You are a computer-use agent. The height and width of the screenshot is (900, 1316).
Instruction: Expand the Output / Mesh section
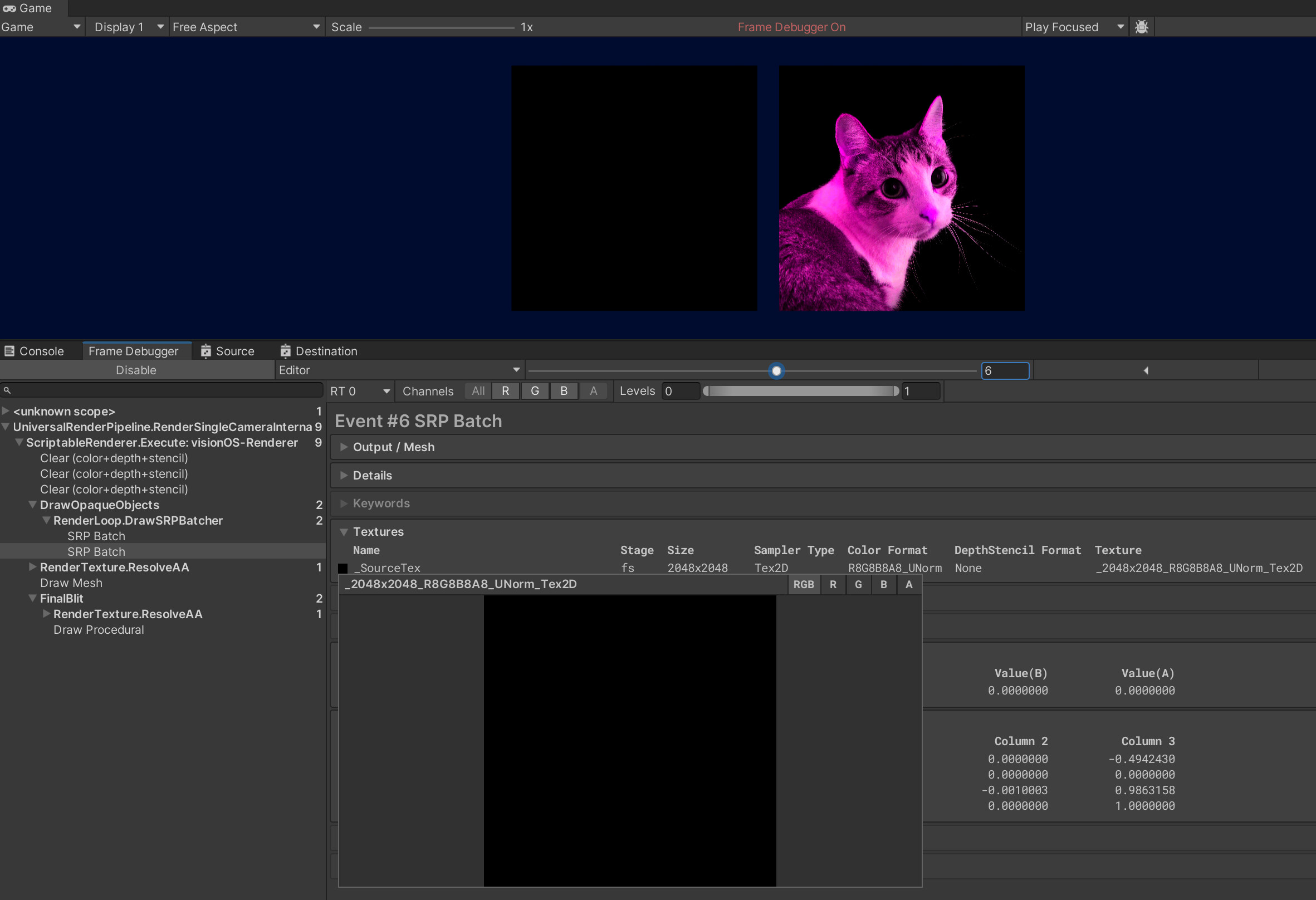344,447
